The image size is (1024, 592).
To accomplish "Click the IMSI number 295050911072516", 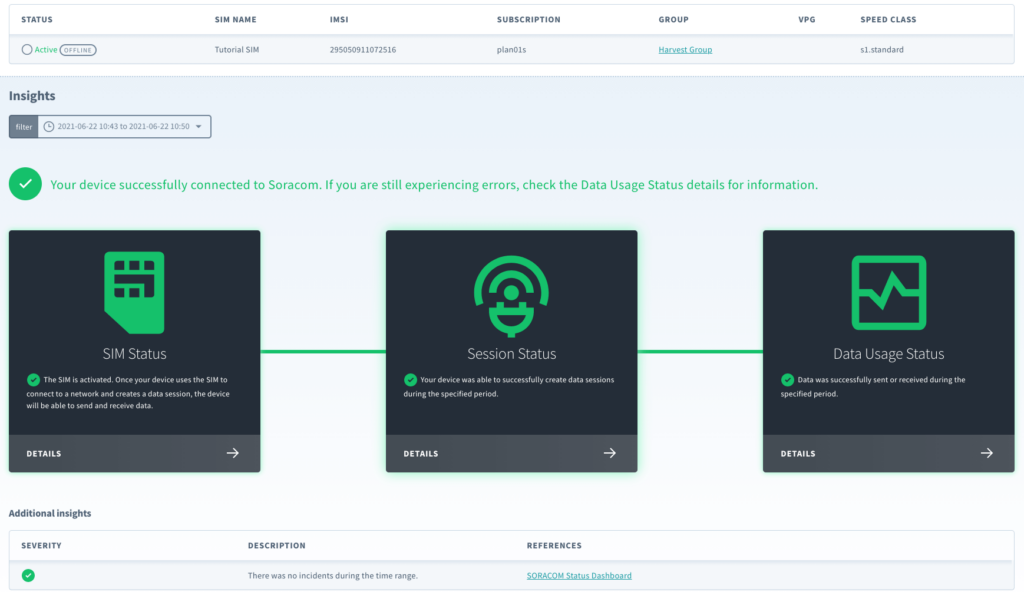I will click(x=362, y=50).
